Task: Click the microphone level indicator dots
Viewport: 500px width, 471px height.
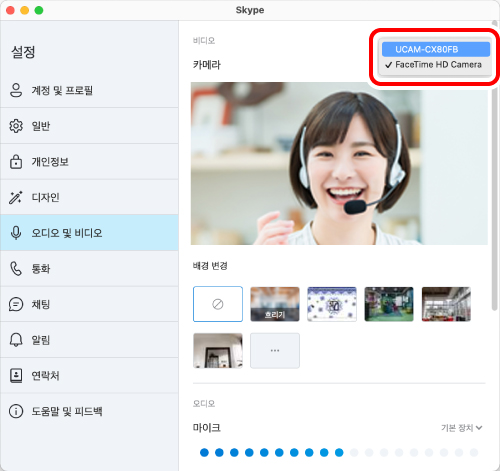Action: click(x=339, y=452)
